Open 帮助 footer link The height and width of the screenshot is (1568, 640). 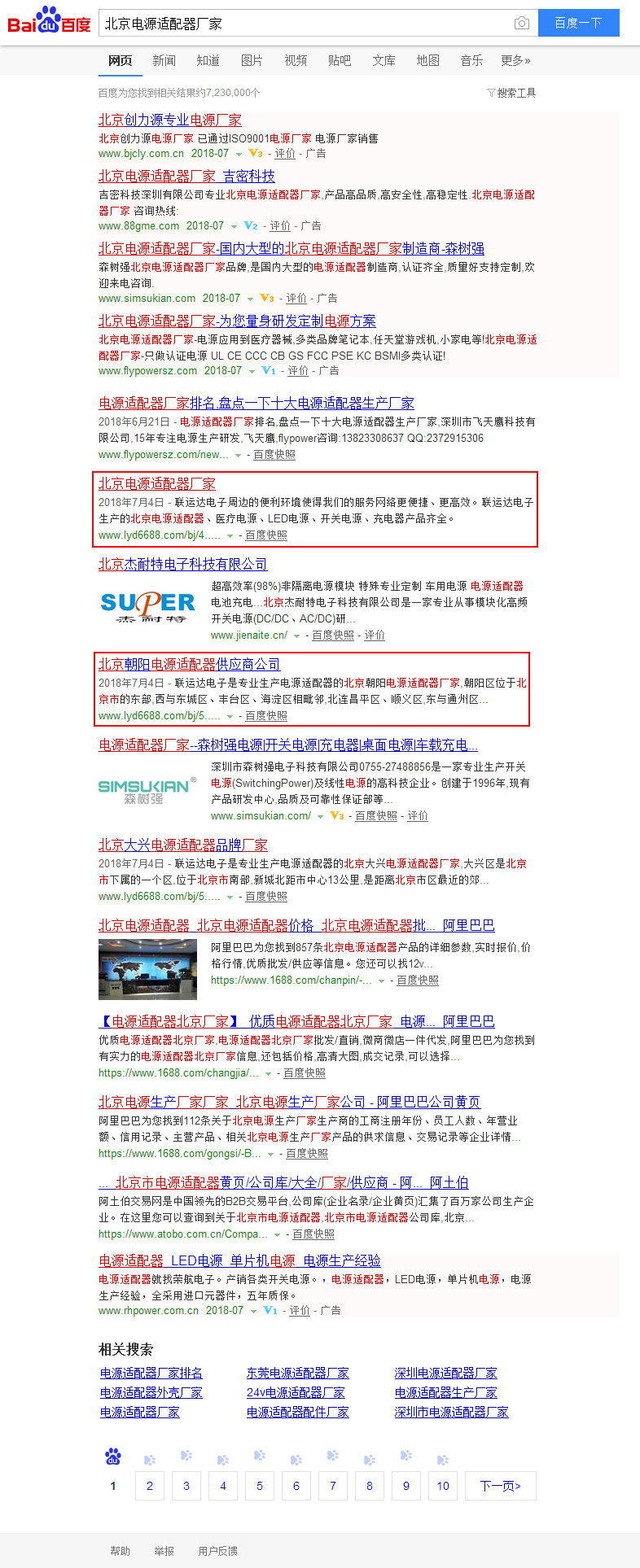[121, 1551]
